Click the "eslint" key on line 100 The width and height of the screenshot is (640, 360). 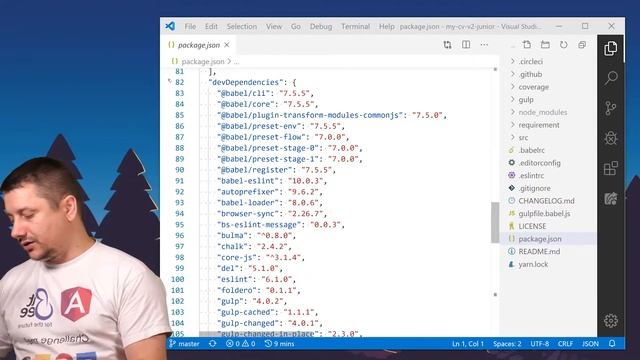235,279
